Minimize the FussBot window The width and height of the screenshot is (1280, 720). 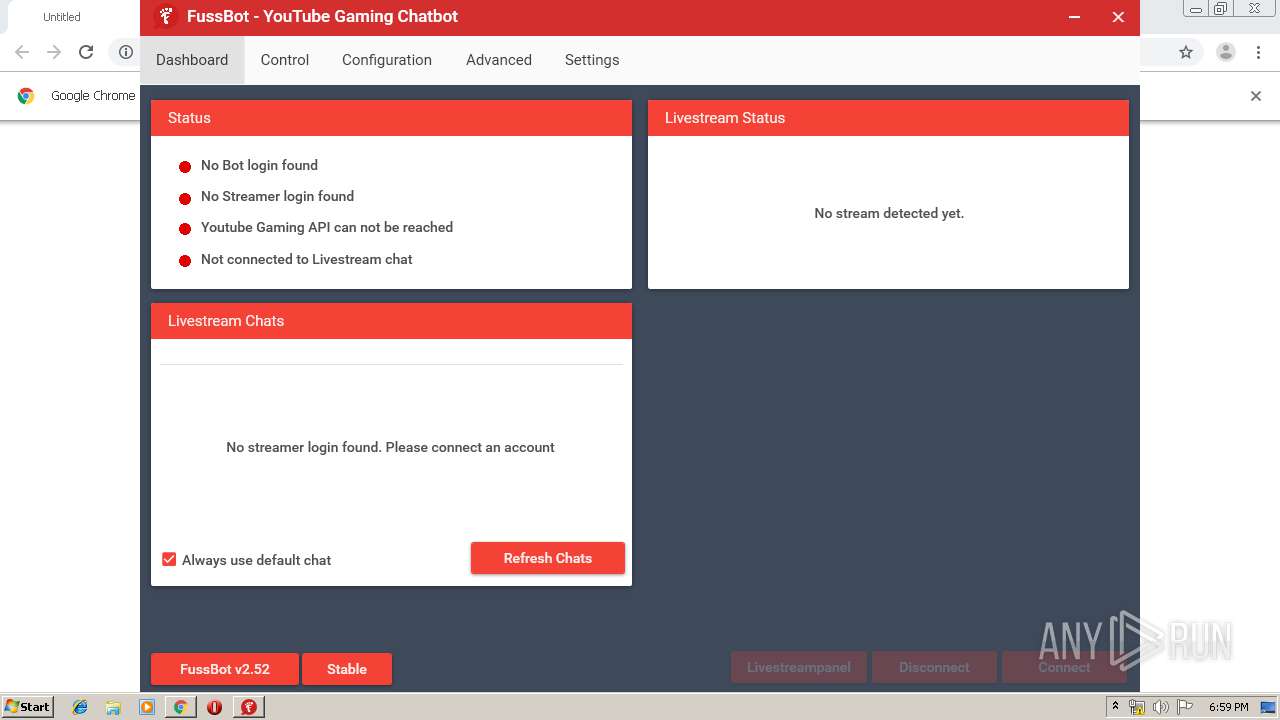1074,17
